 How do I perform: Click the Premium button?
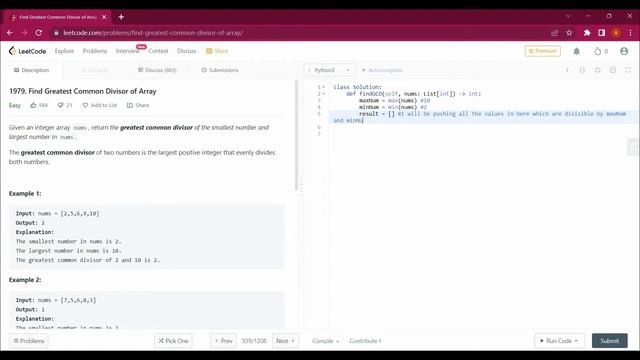(542, 51)
